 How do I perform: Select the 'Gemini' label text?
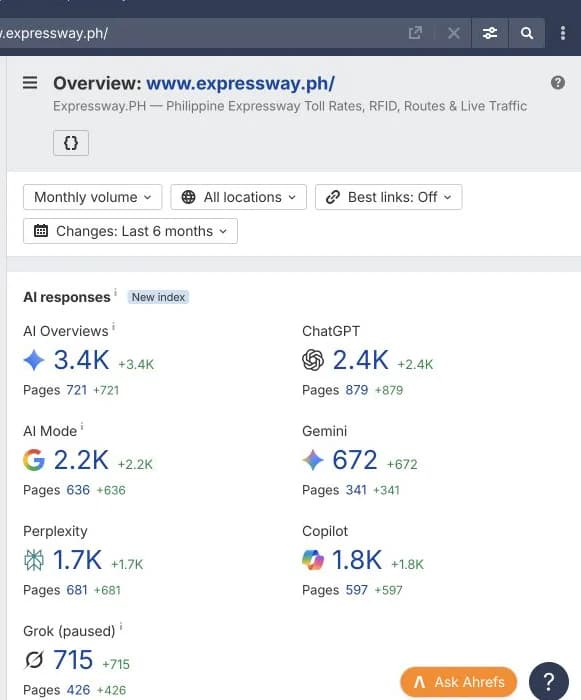pyautogui.click(x=325, y=431)
